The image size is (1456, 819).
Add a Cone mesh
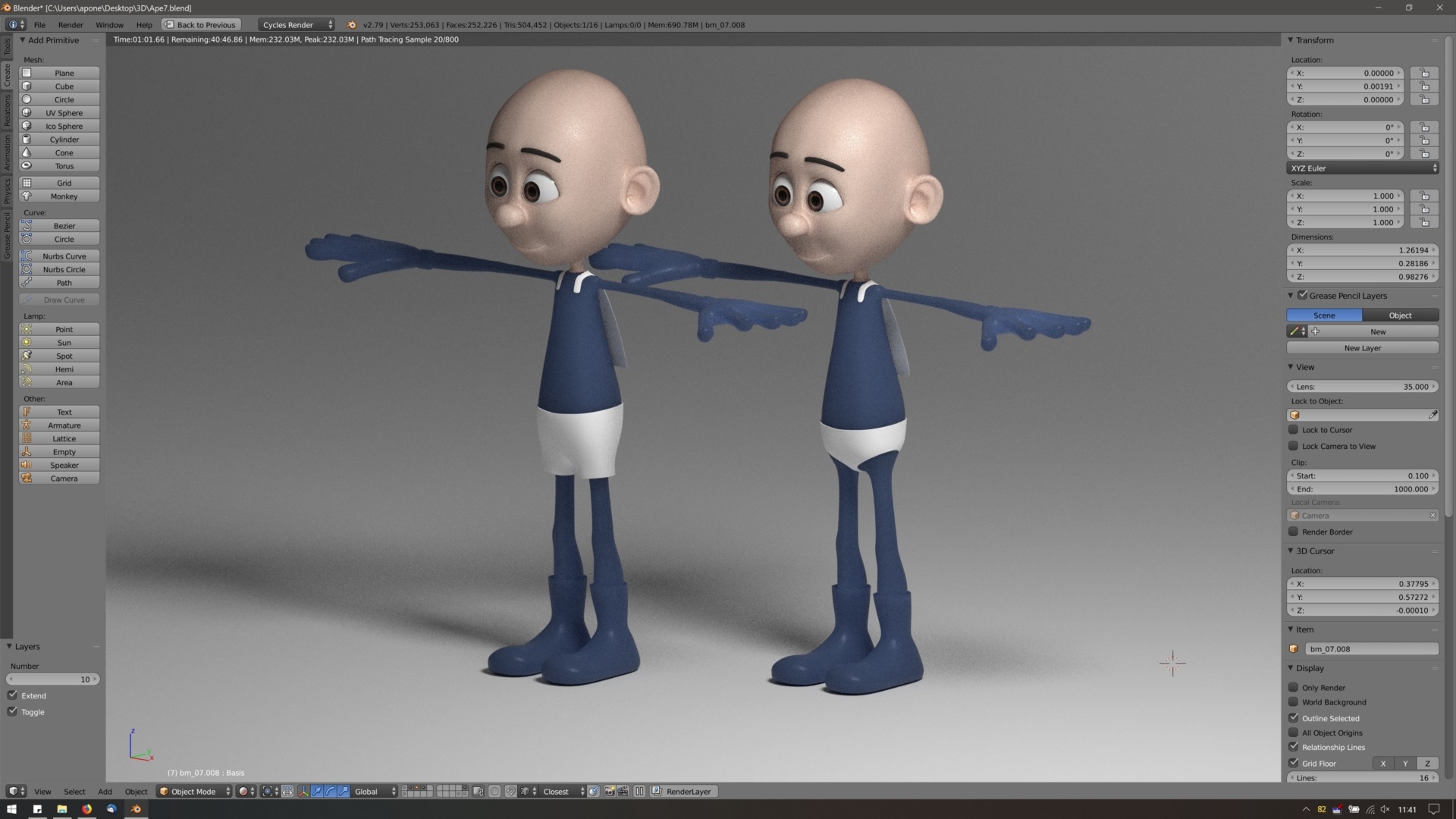click(x=59, y=152)
